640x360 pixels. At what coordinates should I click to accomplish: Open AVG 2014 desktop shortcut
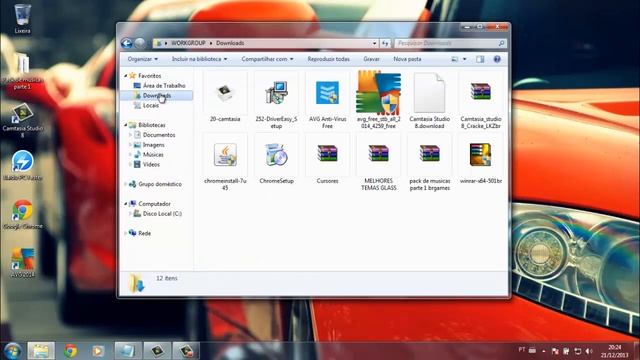tap(22, 263)
